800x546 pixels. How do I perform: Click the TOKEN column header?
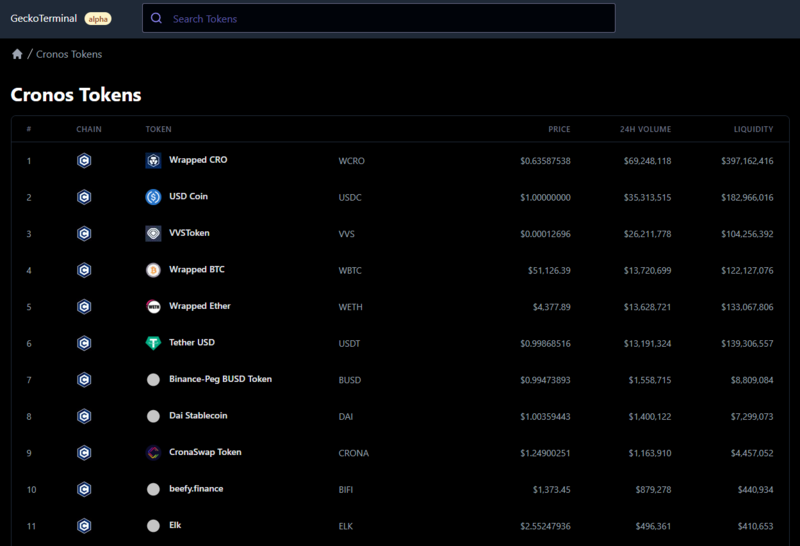tap(159, 129)
